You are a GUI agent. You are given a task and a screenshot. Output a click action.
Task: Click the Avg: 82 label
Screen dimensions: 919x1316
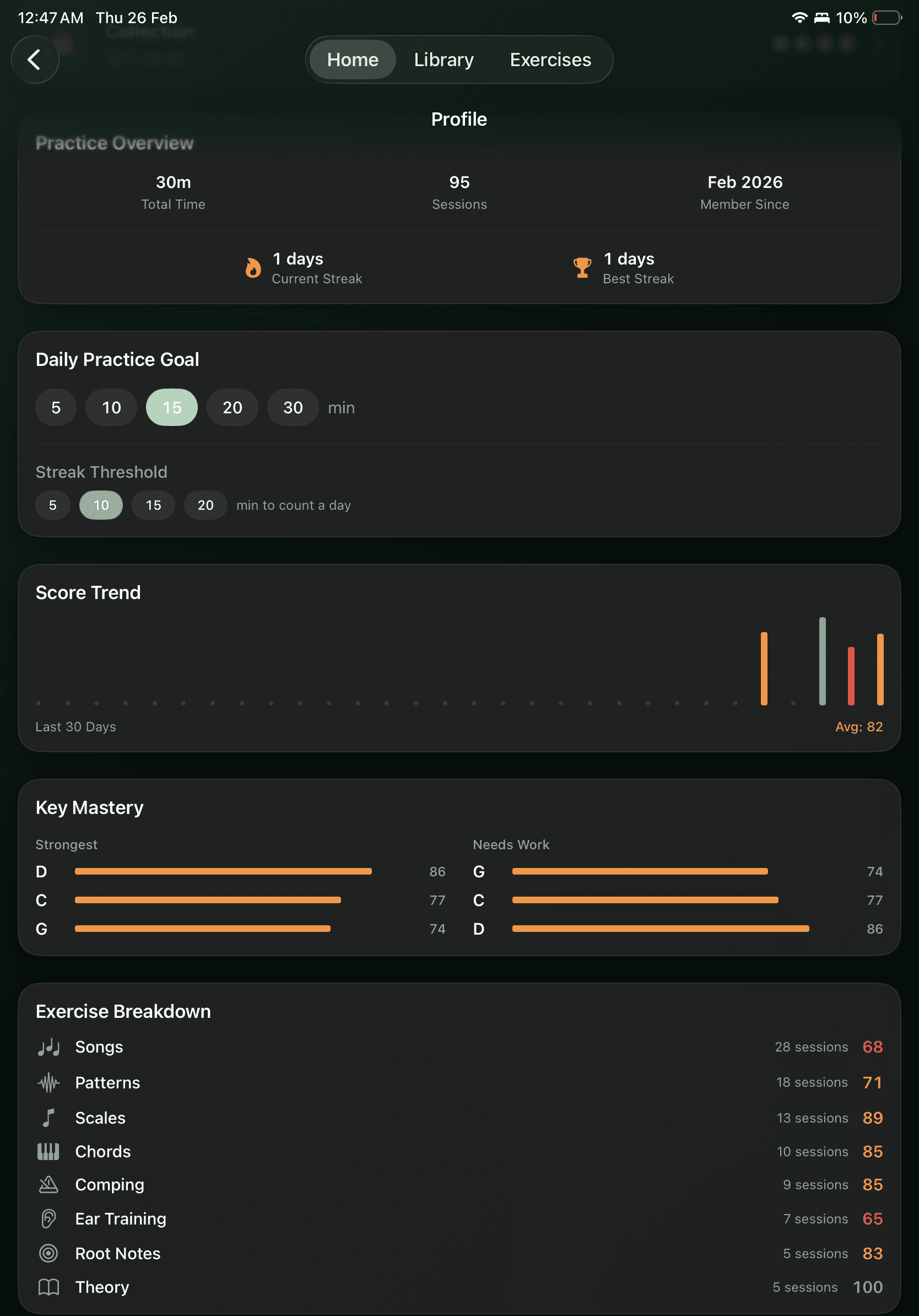click(x=858, y=726)
